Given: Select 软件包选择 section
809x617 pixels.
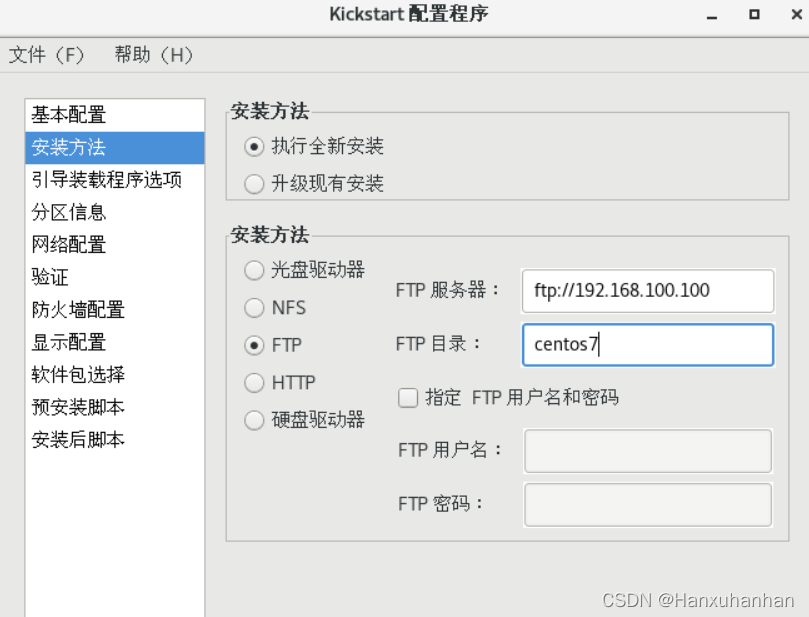Looking at the screenshot, I should (78, 375).
